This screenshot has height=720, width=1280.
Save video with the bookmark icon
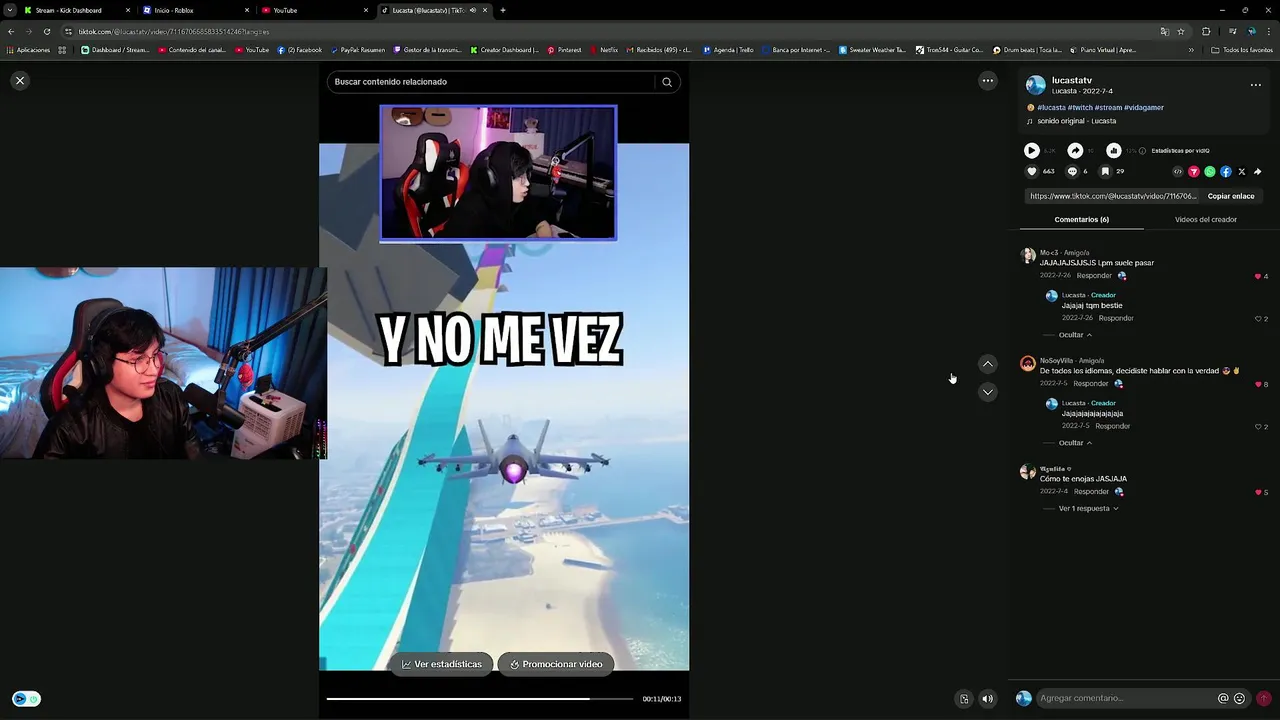pos(1105,171)
